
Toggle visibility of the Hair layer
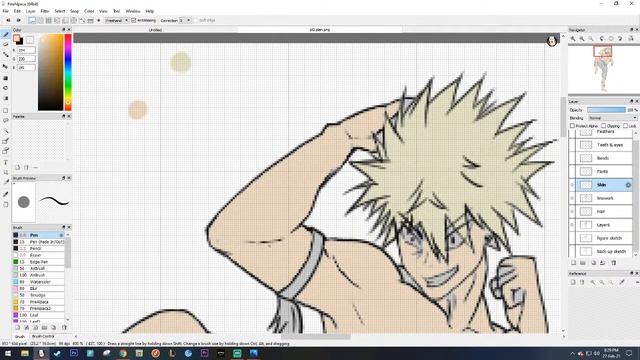572,211
